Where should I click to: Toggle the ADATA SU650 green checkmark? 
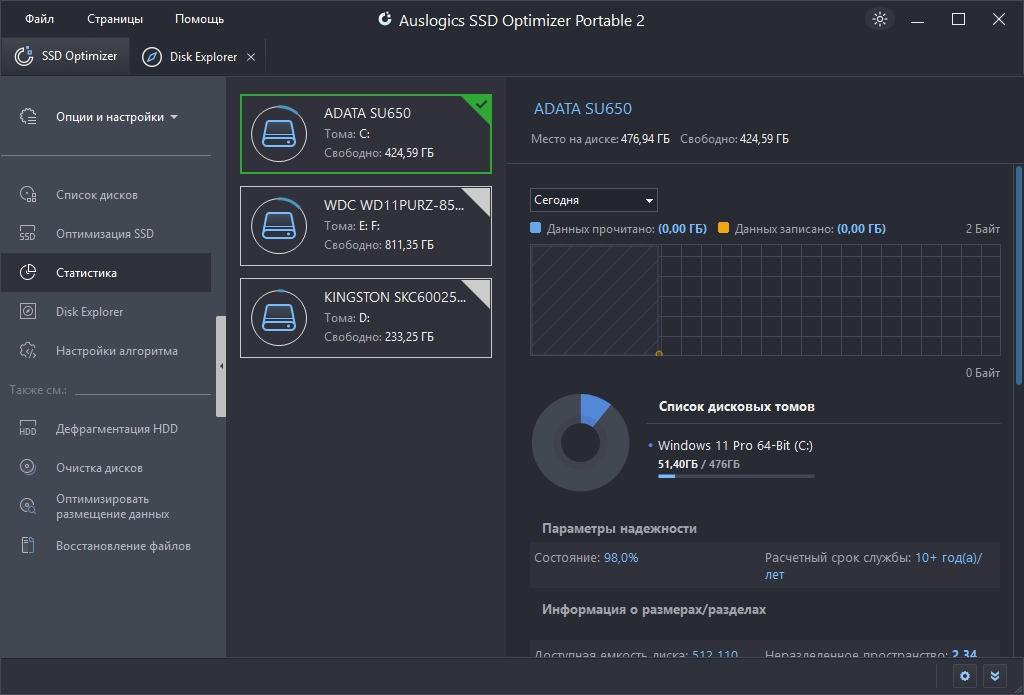coord(481,105)
